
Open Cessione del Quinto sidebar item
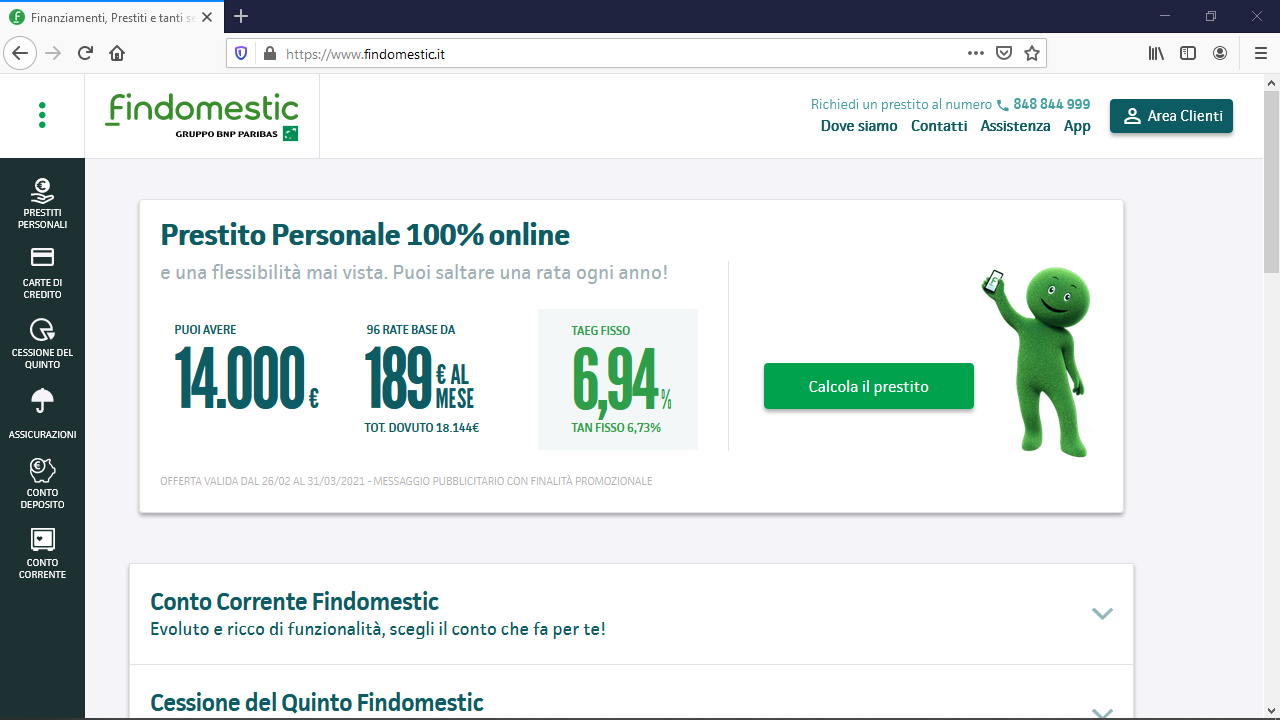42,343
